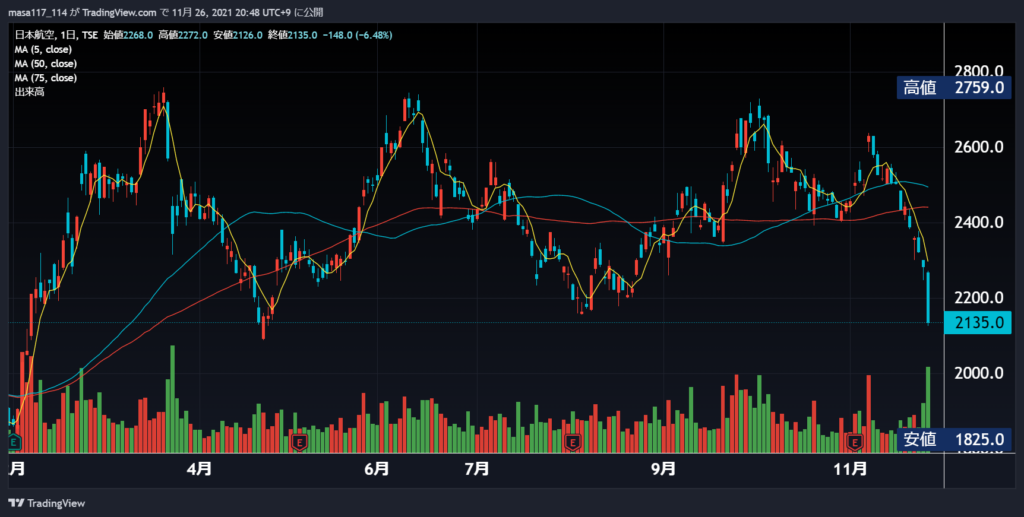The image size is (1024, 517).
Task: Click the 7月 time axis label
Action: pyautogui.click(x=477, y=469)
